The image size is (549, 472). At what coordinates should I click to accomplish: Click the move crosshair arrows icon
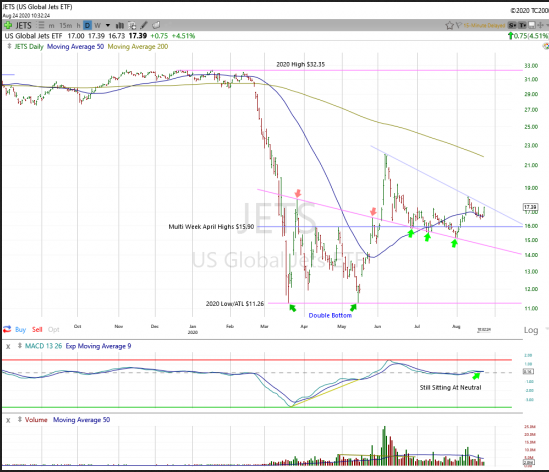point(540,25)
